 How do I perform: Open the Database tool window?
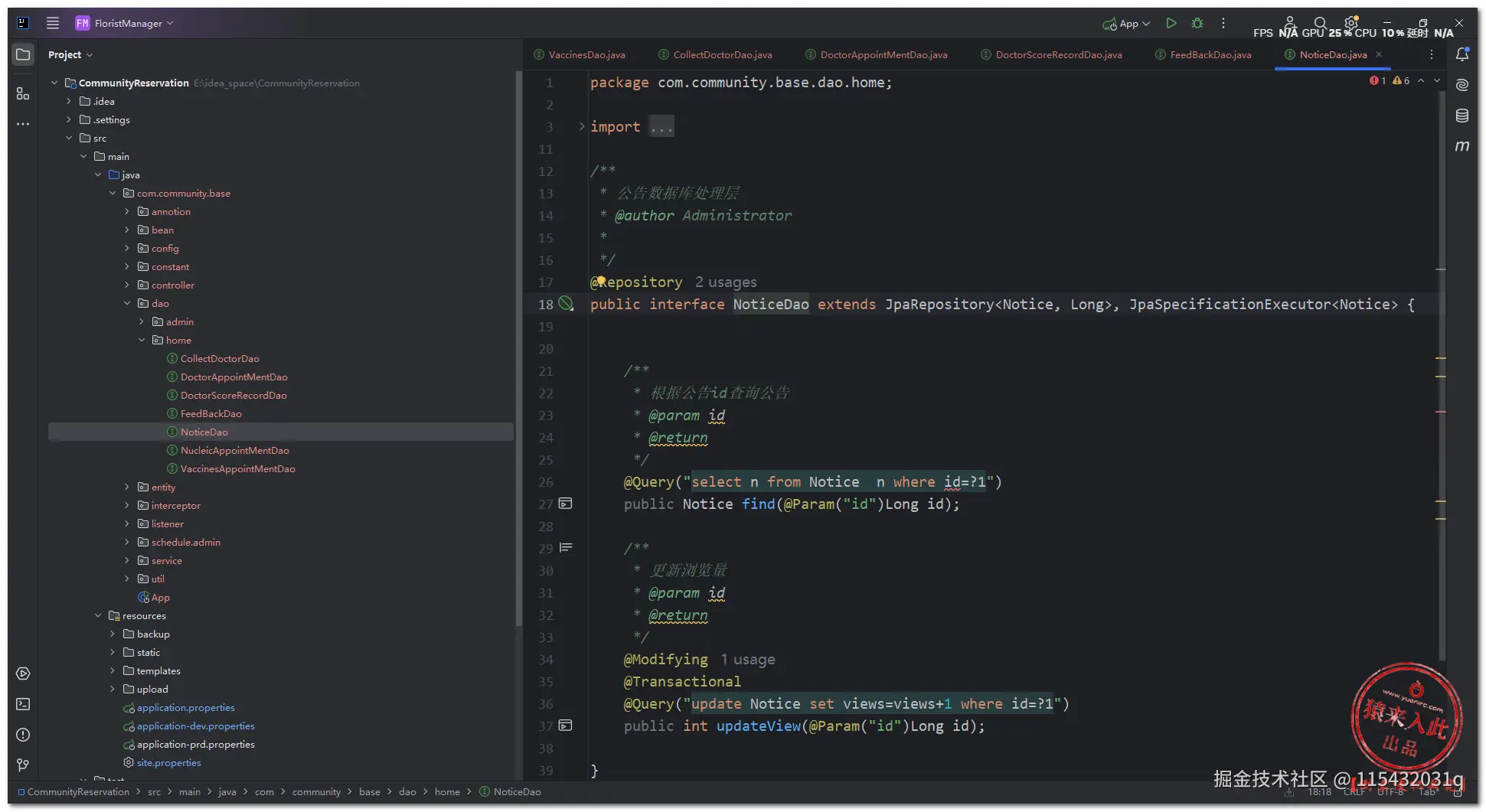[1462, 116]
